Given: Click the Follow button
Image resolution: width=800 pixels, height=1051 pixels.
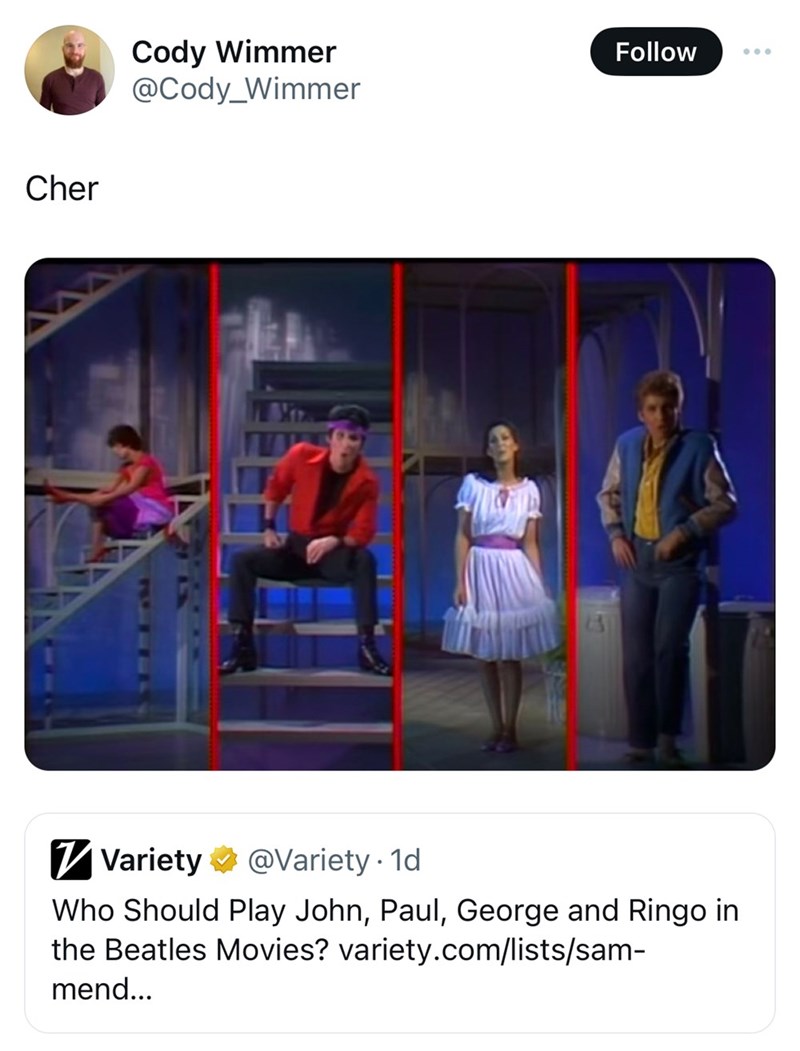Looking at the screenshot, I should [655, 52].
